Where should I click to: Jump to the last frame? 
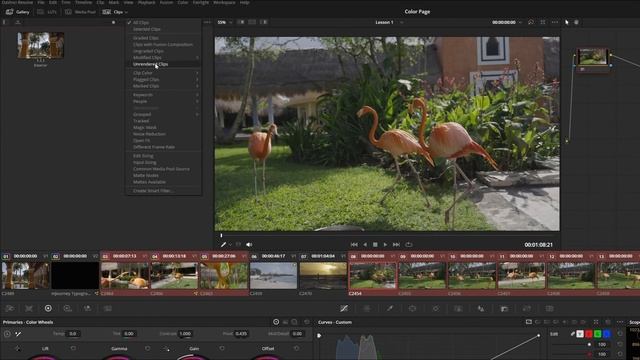click(x=396, y=244)
